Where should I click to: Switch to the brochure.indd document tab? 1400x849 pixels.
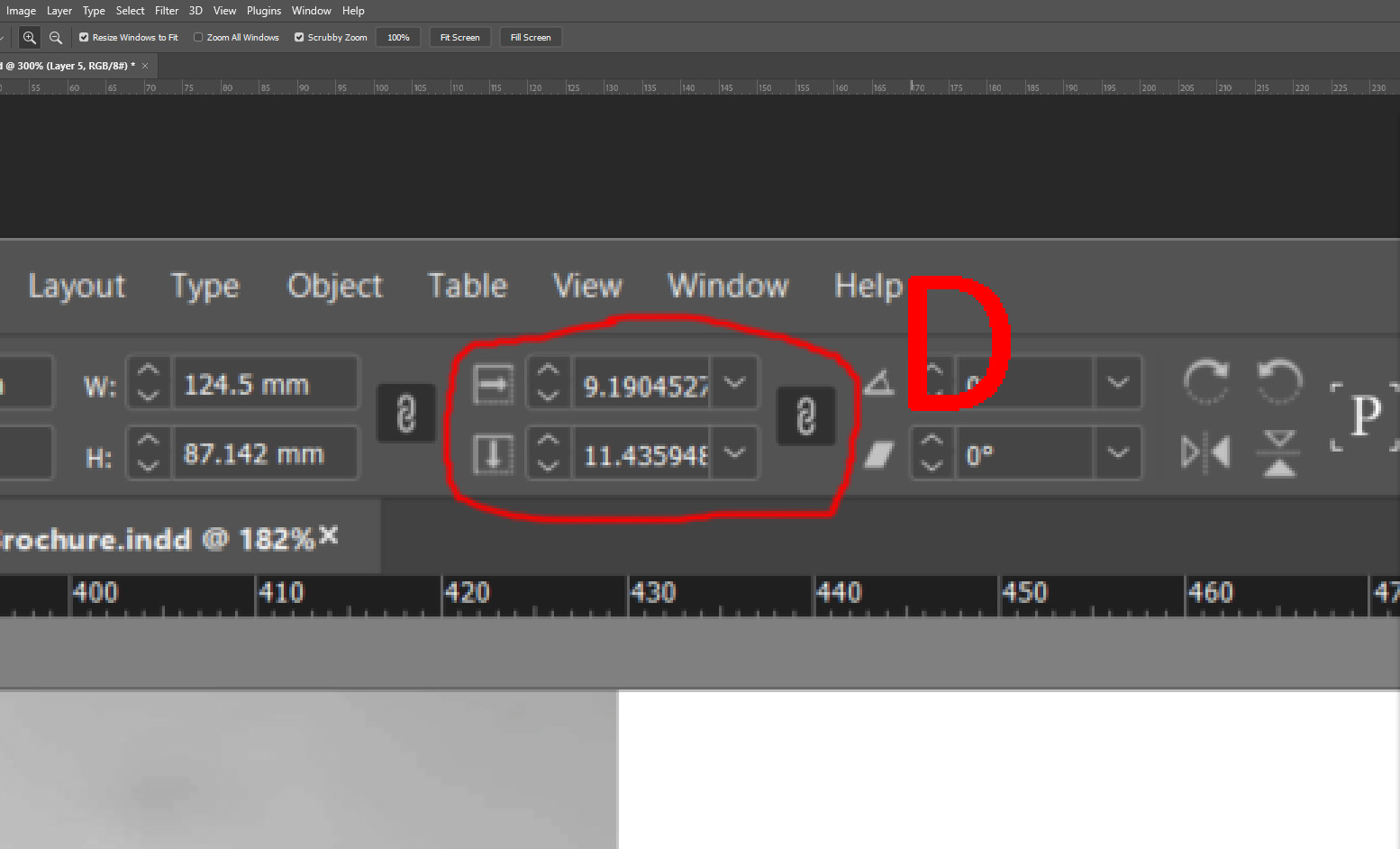[x=135, y=538]
